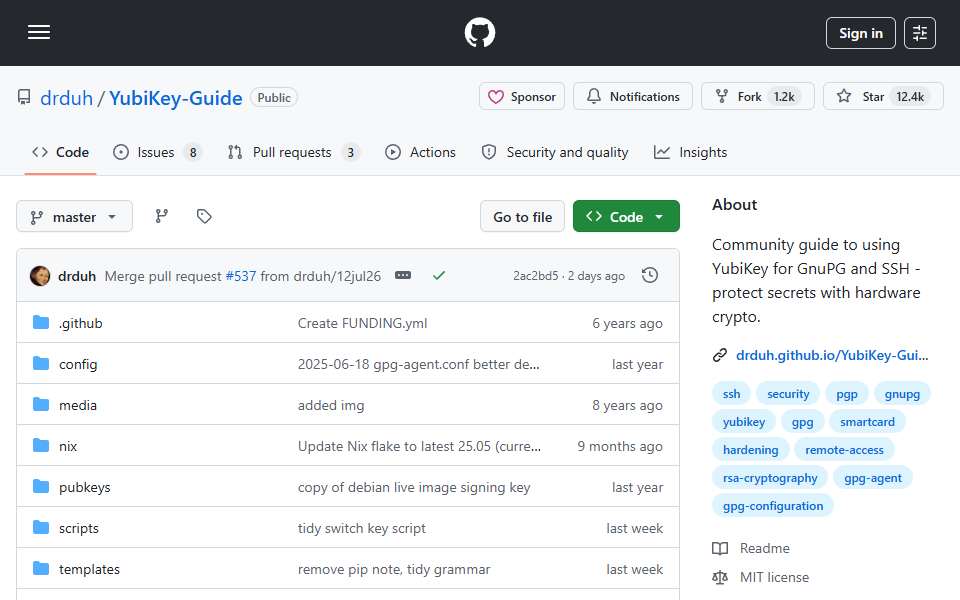
Task: Open the .github folder
Action: click(81, 323)
